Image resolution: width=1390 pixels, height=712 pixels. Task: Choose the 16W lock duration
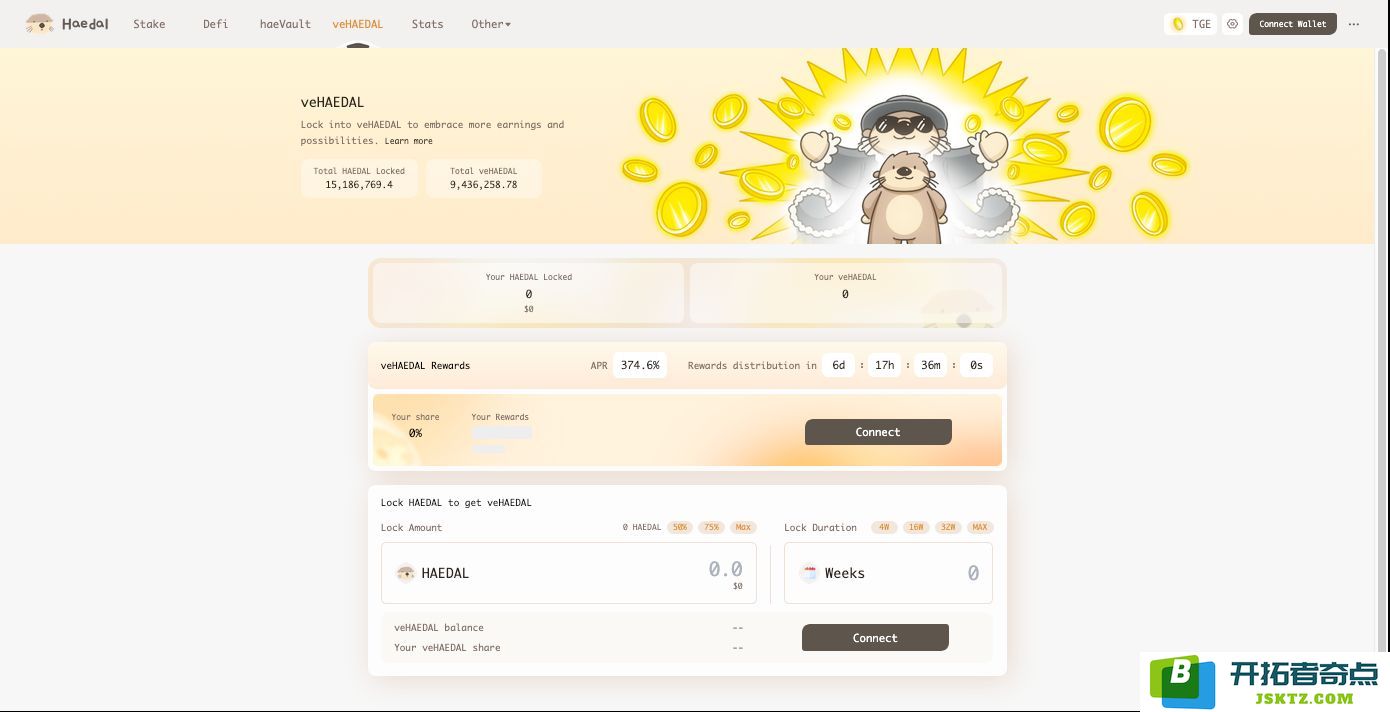pos(916,527)
